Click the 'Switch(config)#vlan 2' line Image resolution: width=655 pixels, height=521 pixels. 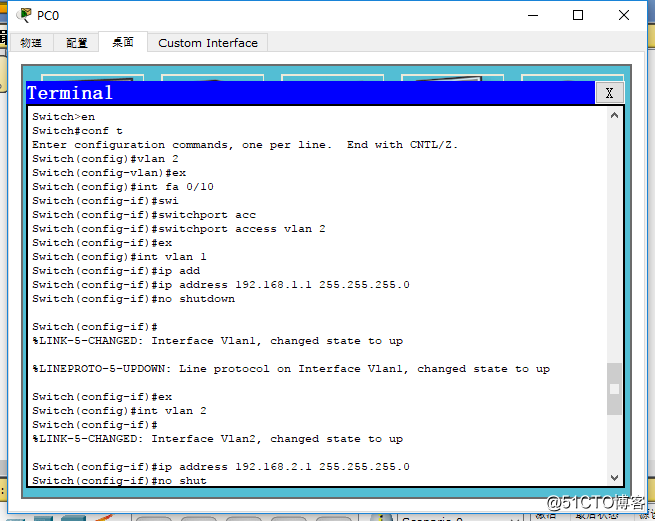pyautogui.click(x=105, y=159)
